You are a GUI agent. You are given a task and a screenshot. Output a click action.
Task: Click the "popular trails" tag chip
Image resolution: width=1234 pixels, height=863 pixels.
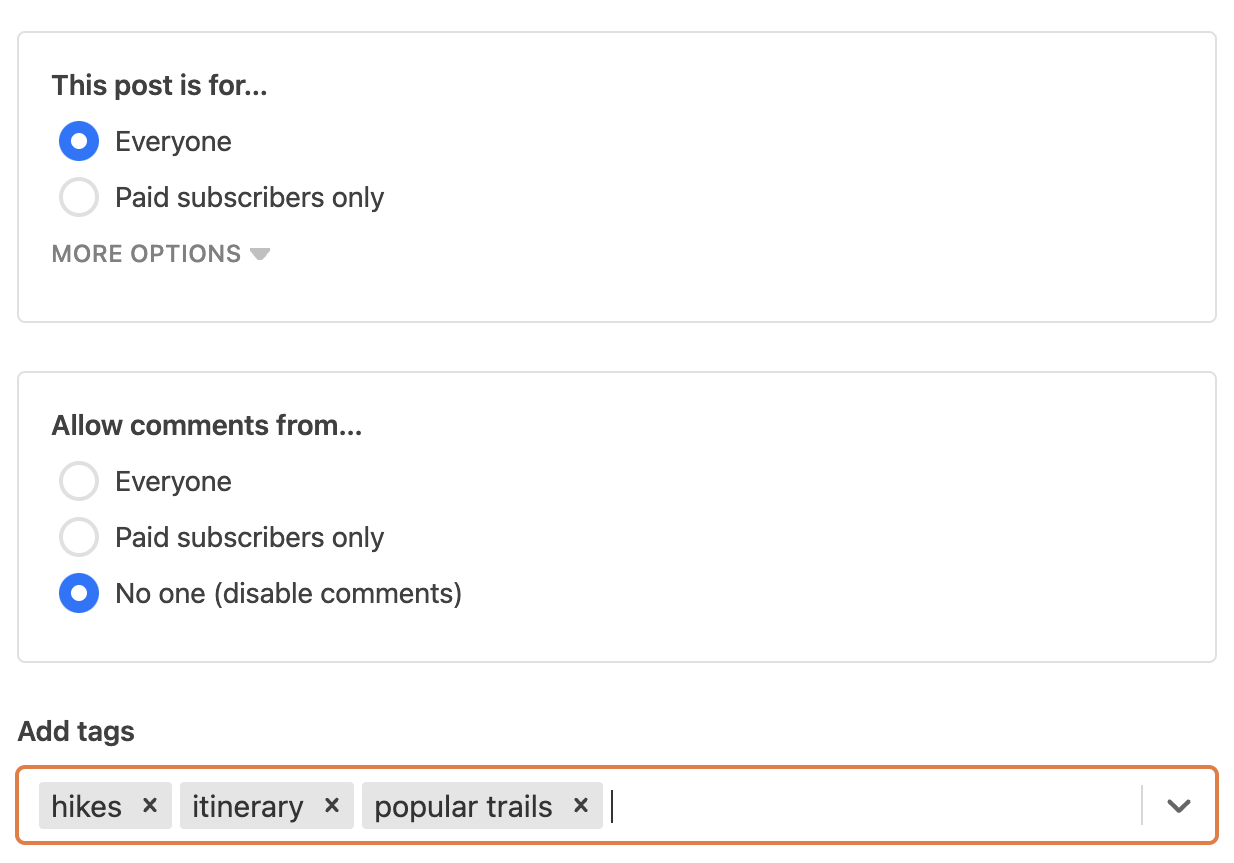[x=463, y=805]
